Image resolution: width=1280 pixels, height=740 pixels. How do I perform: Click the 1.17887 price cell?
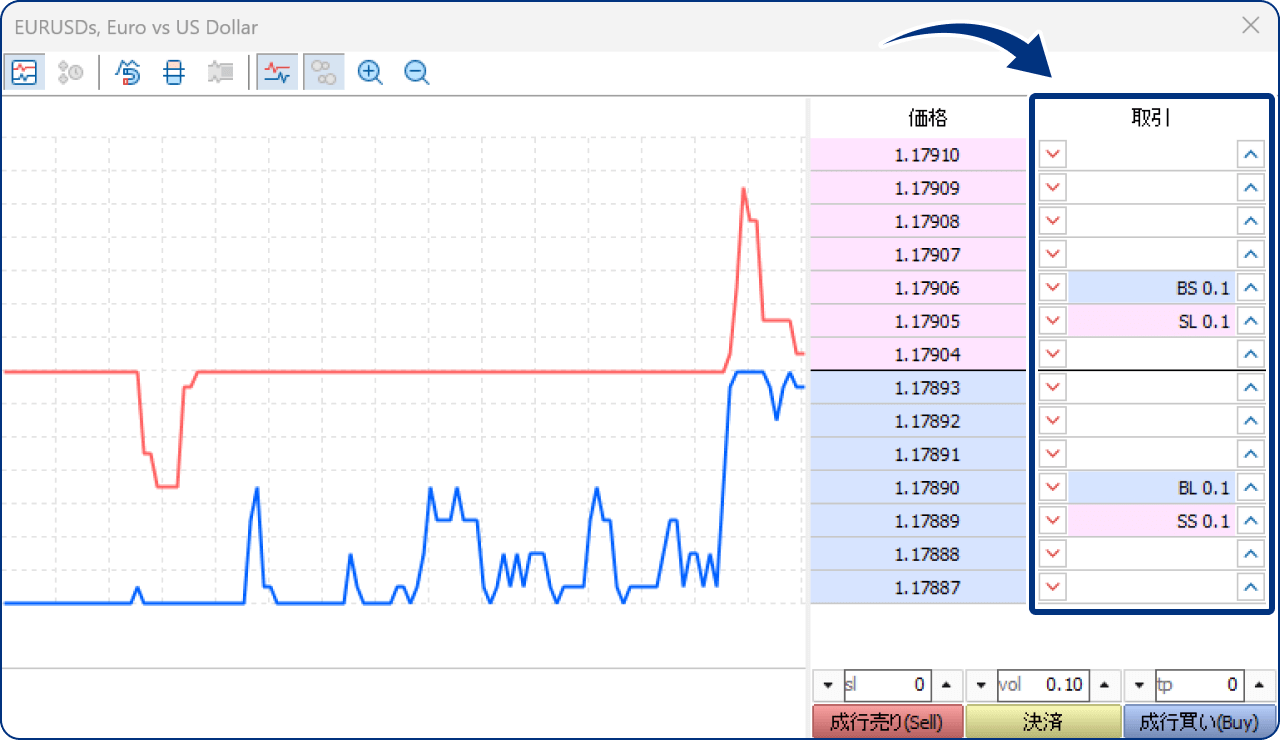click(x=918, y=587)
